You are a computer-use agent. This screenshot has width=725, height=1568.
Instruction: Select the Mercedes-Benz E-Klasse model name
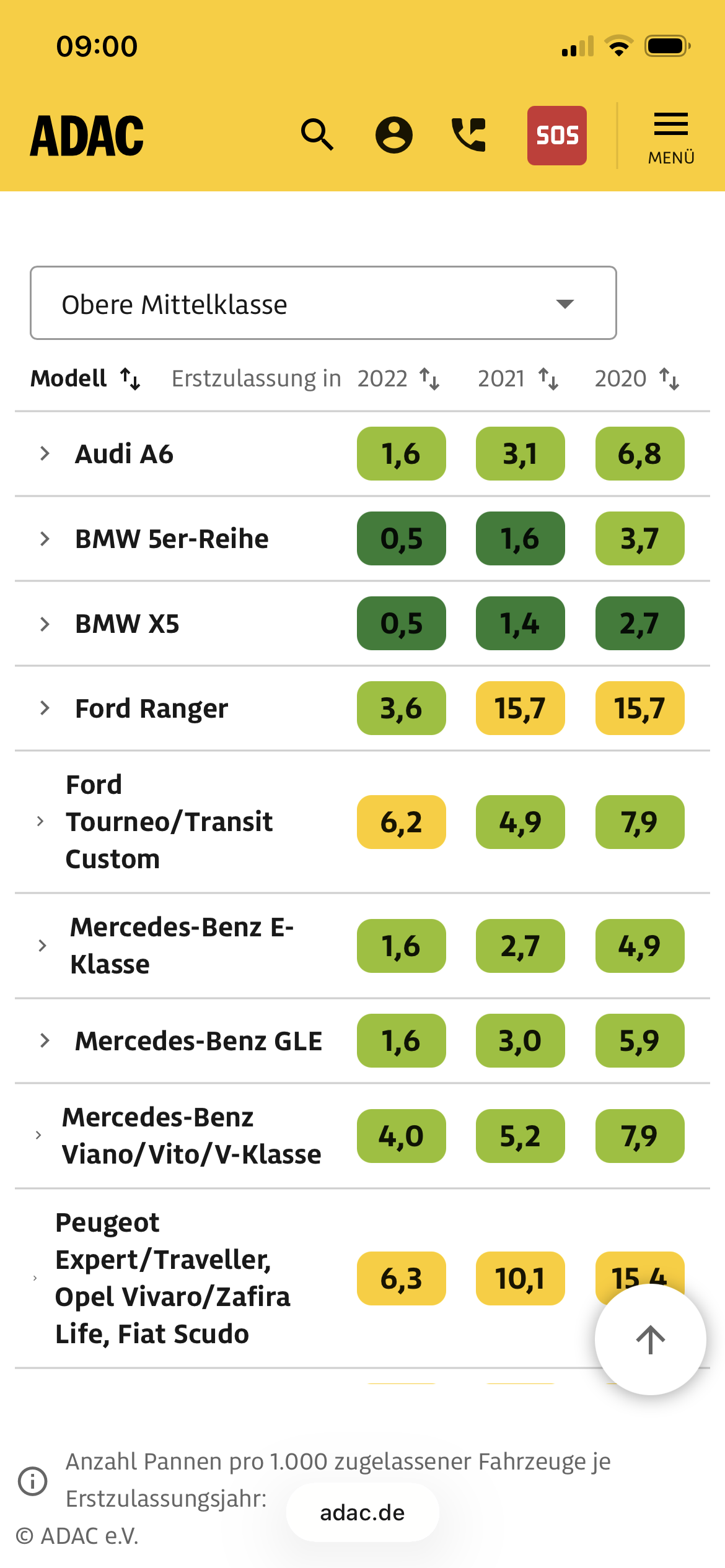click(182, 946)
